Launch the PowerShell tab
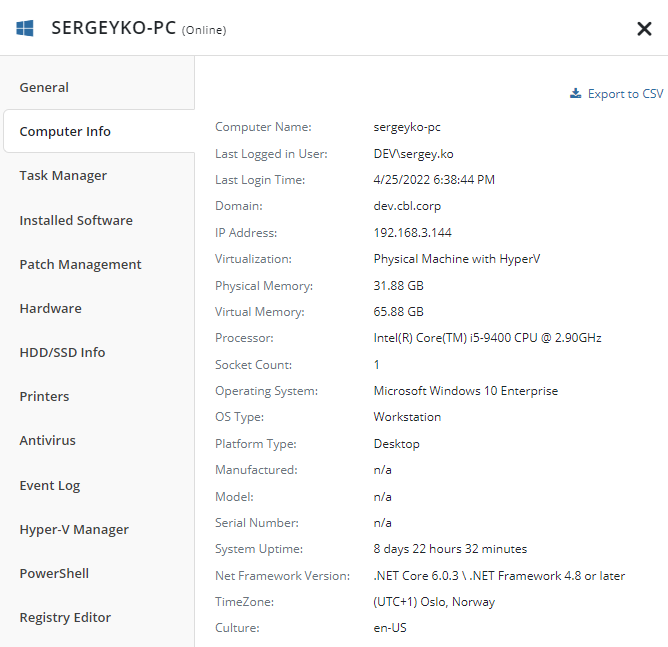Viewport: 668px width, 647px height. (x=98, y=573)
